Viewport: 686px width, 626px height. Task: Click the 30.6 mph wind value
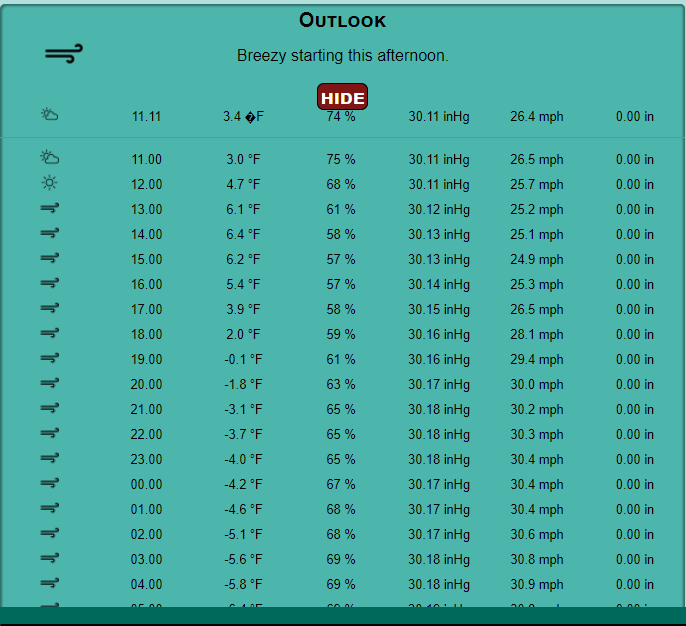tap(537, 534)
